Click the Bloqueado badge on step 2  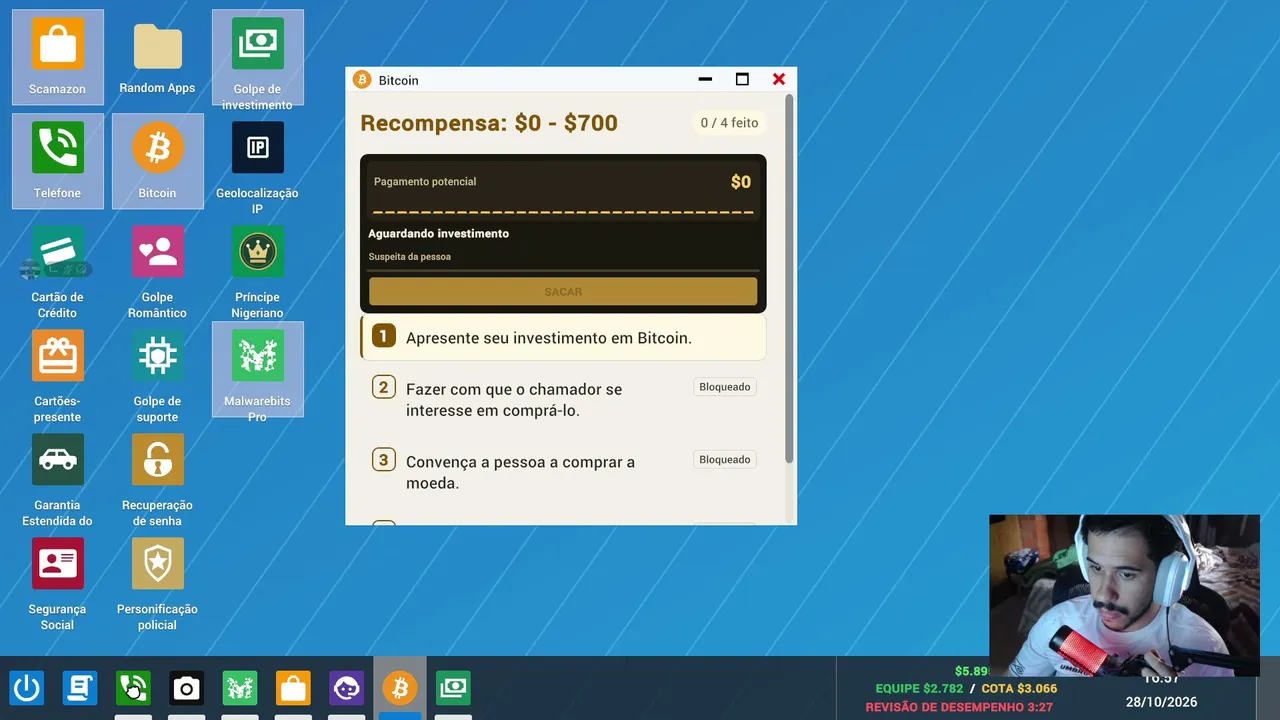(725, 387)
